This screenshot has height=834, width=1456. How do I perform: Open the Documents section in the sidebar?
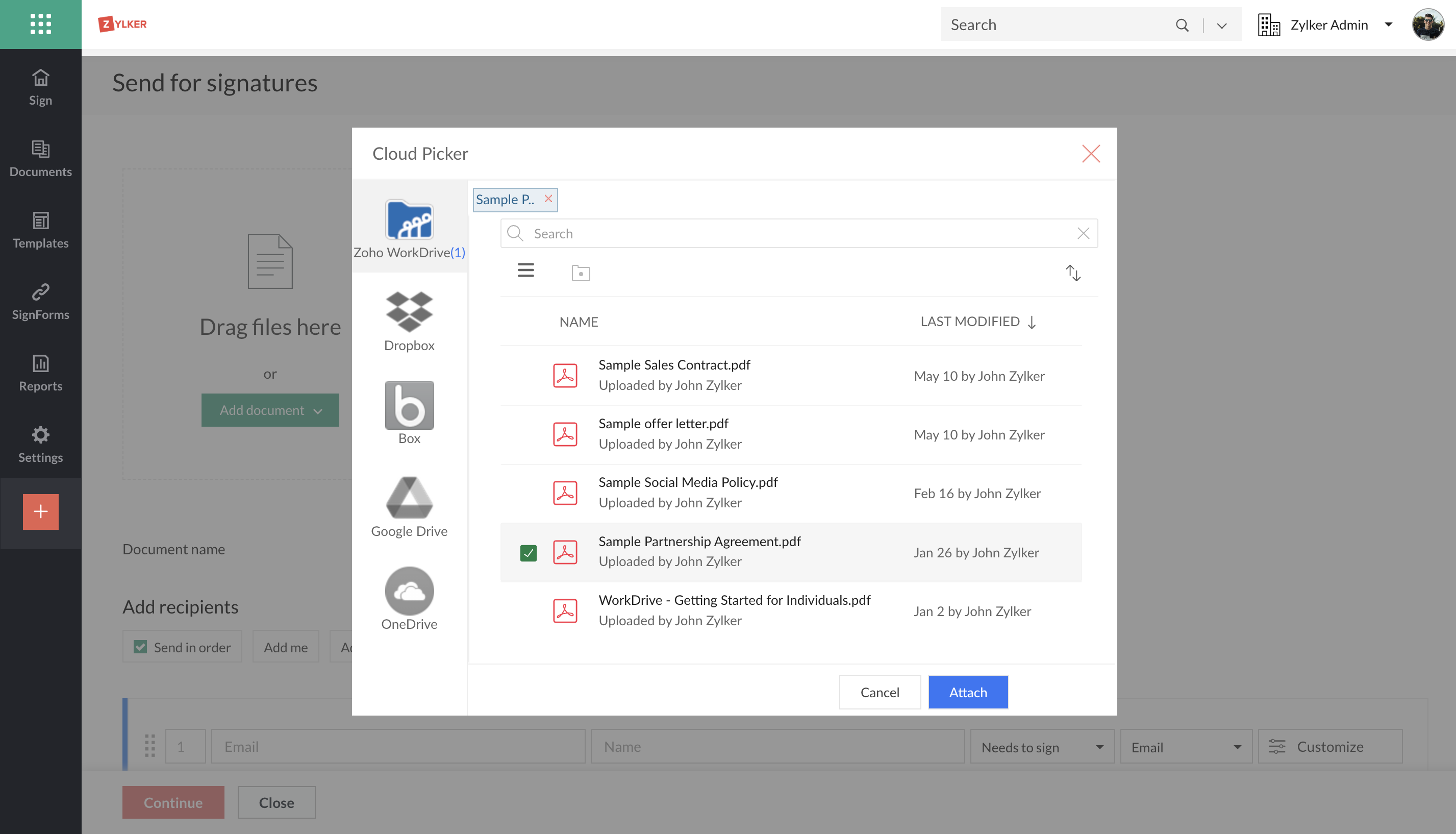click(40, 159)
